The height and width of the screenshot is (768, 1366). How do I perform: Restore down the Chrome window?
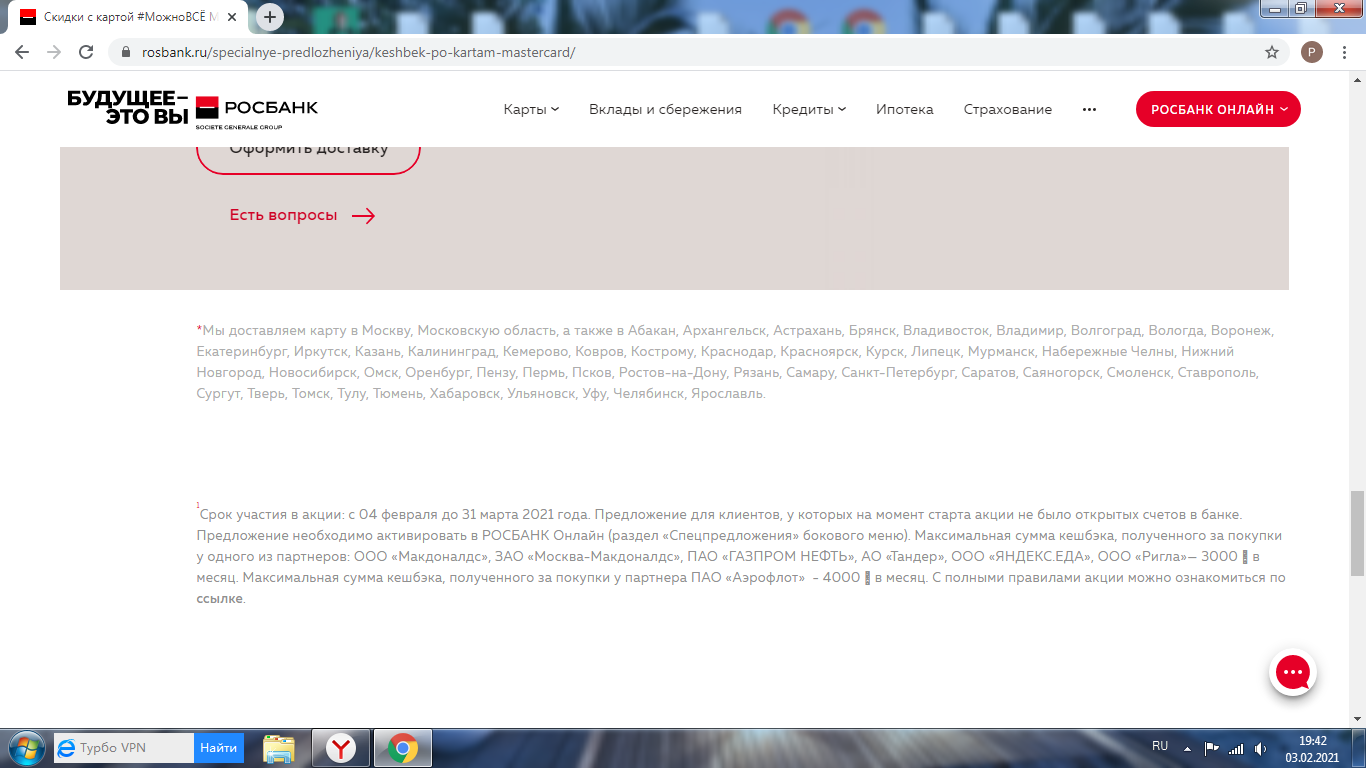1300,8
